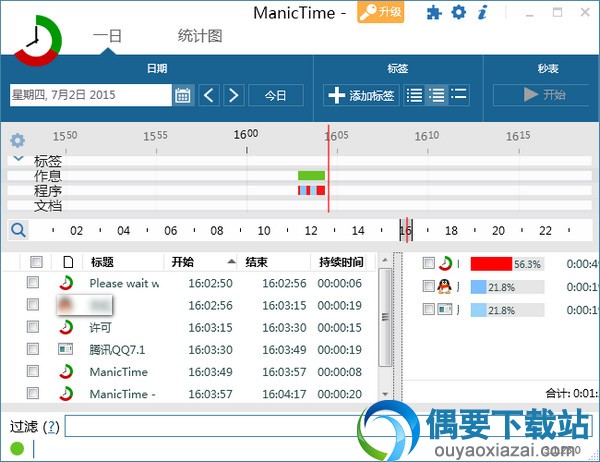Select the 许可 entry title
Image resolution: width=600 pixels, height=462 pixels.
pos(100,328)
